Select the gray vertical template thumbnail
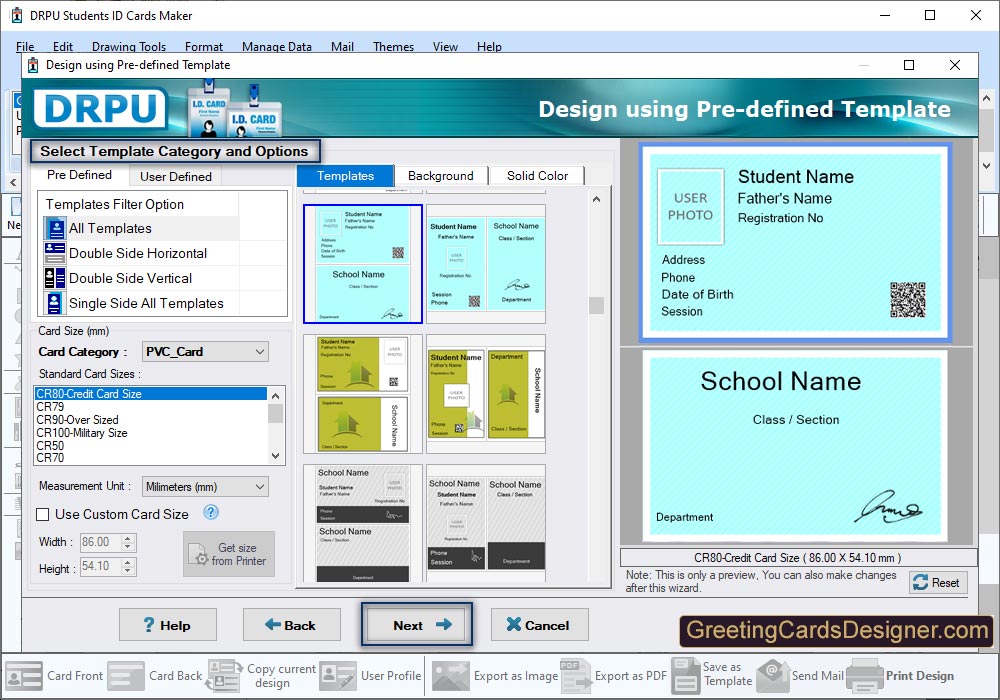 486,523
